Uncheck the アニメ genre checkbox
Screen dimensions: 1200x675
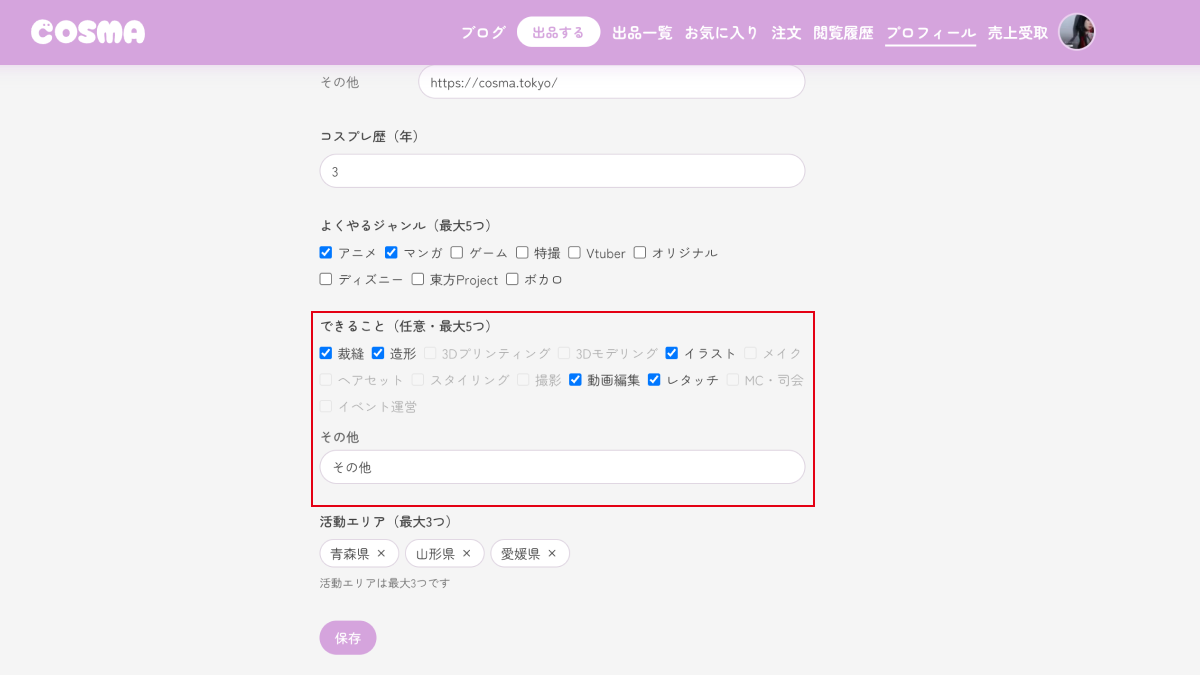325,252
